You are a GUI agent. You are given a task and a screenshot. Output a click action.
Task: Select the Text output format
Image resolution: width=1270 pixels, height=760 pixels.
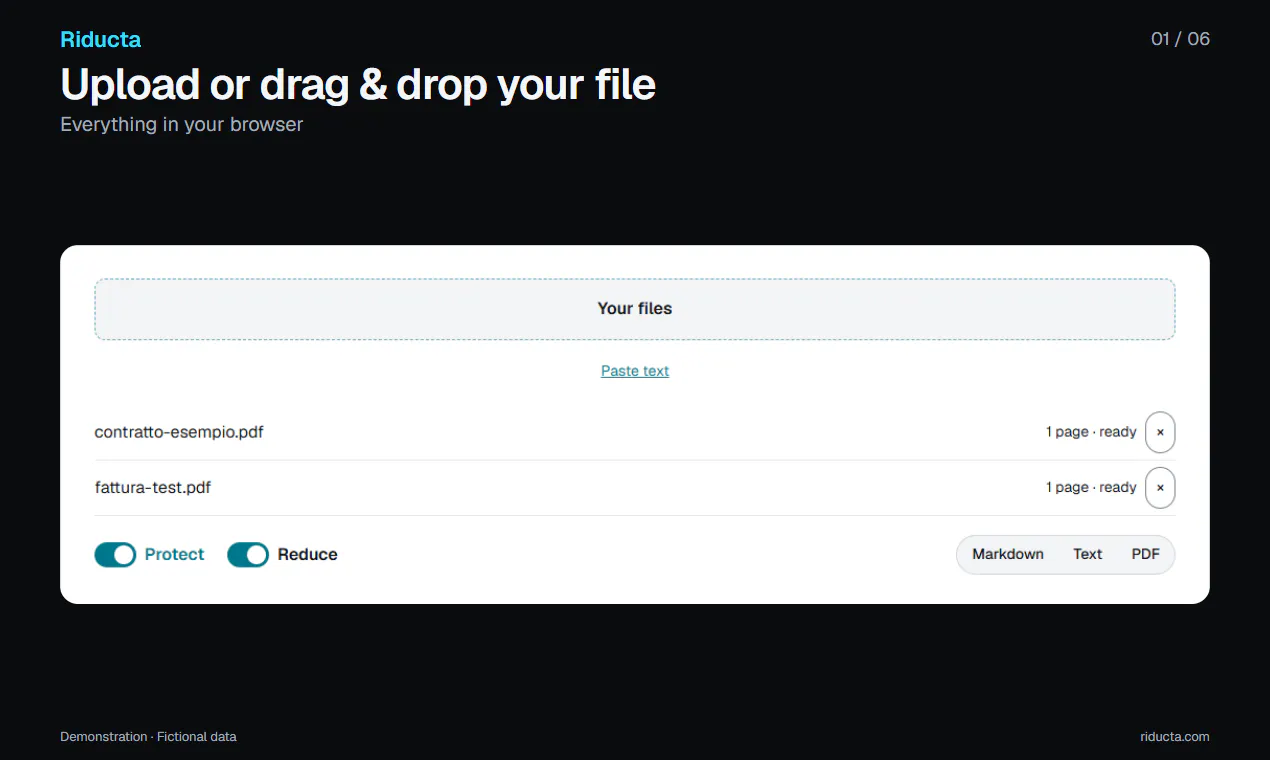(x=1088, y=554)
